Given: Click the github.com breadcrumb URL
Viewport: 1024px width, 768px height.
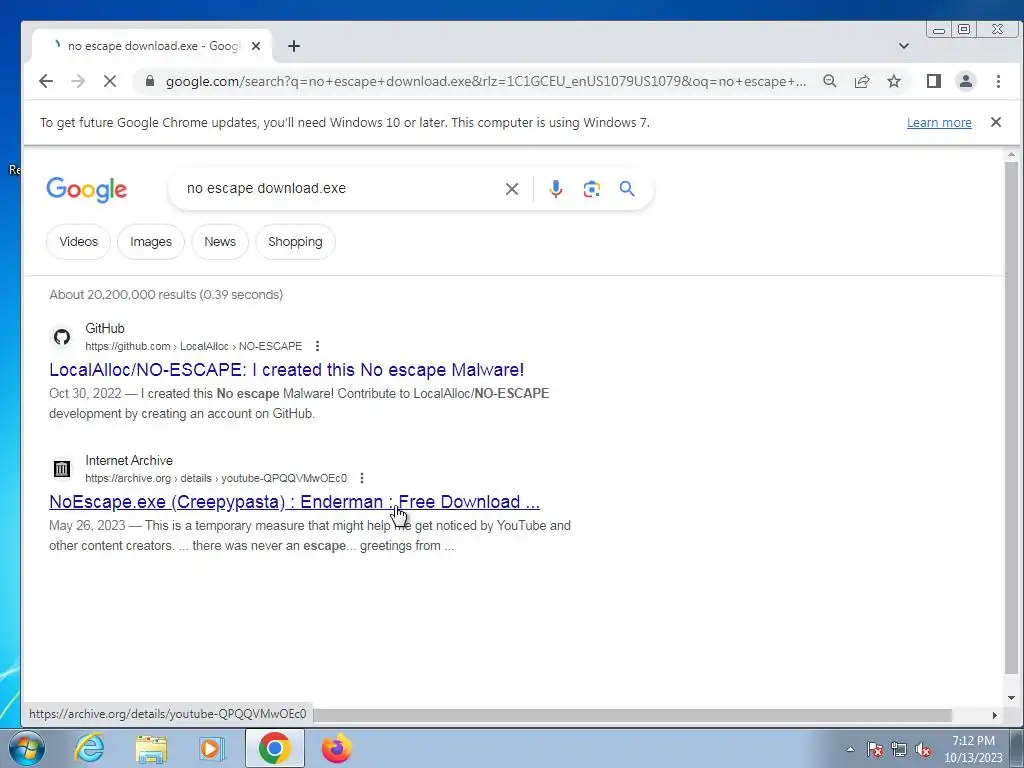Looking at the screenshot, I should coord(194,346).
